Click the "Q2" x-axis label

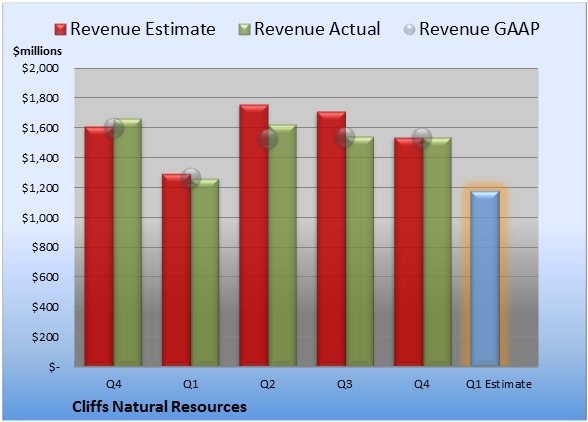(x=268, y=384)
